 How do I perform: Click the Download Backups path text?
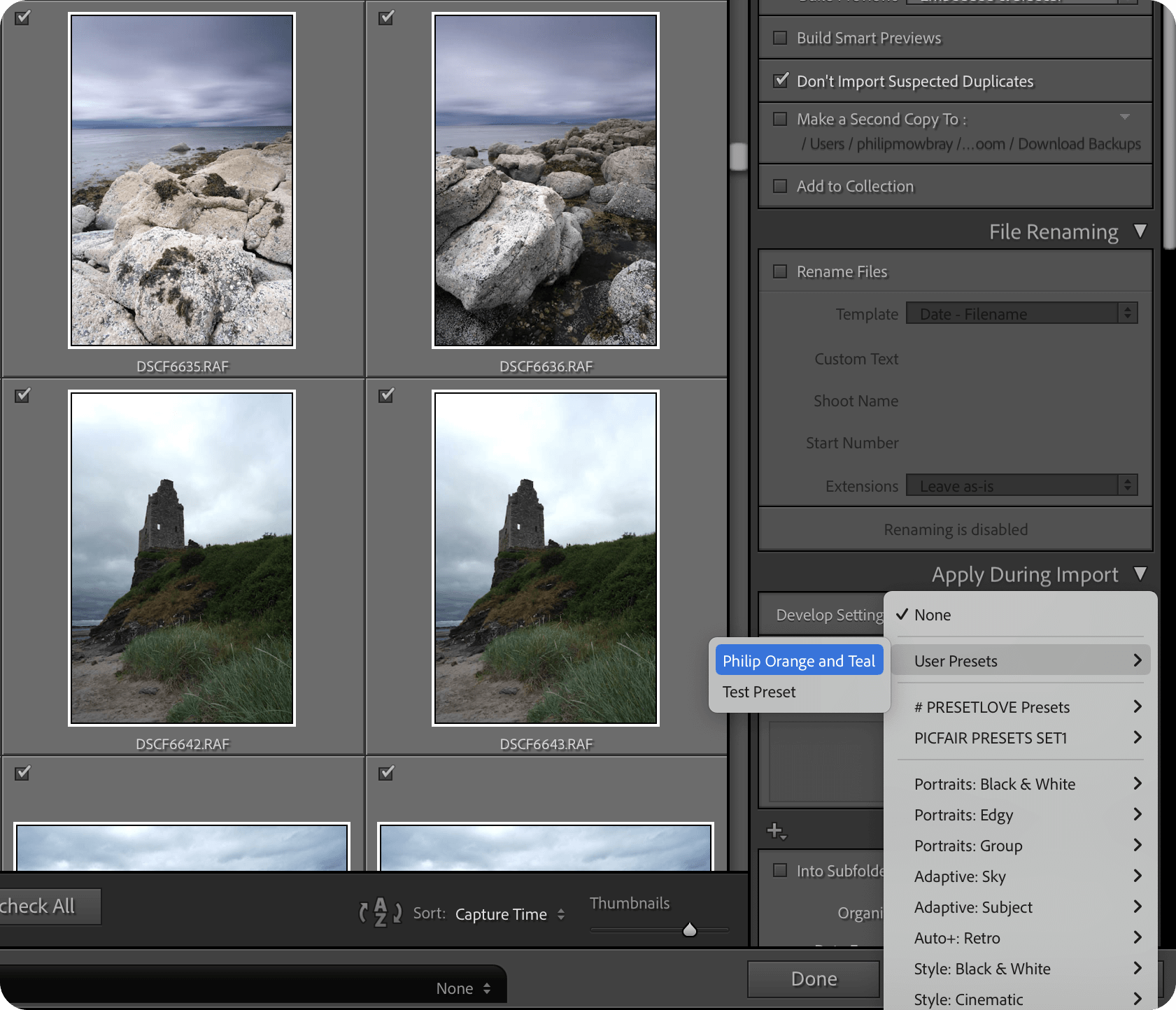point(1079,143)
